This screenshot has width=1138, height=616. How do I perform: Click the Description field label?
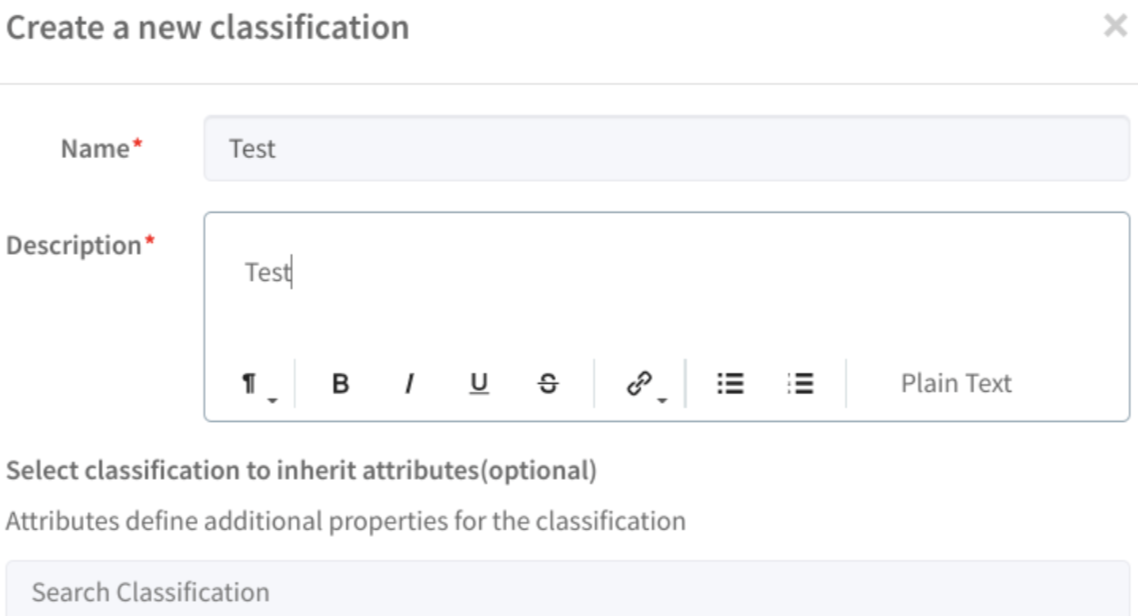[74, 246]
